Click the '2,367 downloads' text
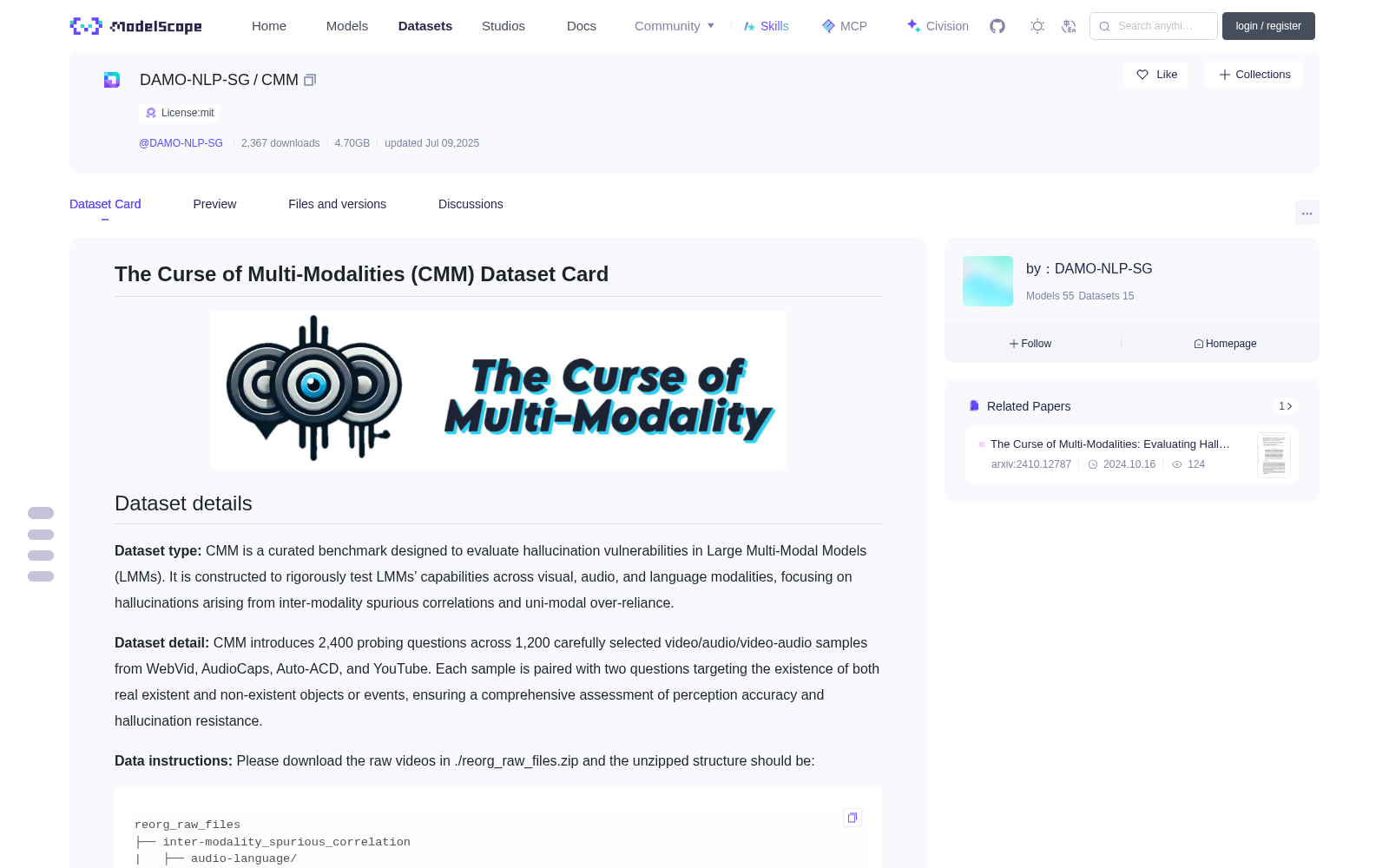The width and height of the screenshot is (1389, 868). [x=280, y=143]
